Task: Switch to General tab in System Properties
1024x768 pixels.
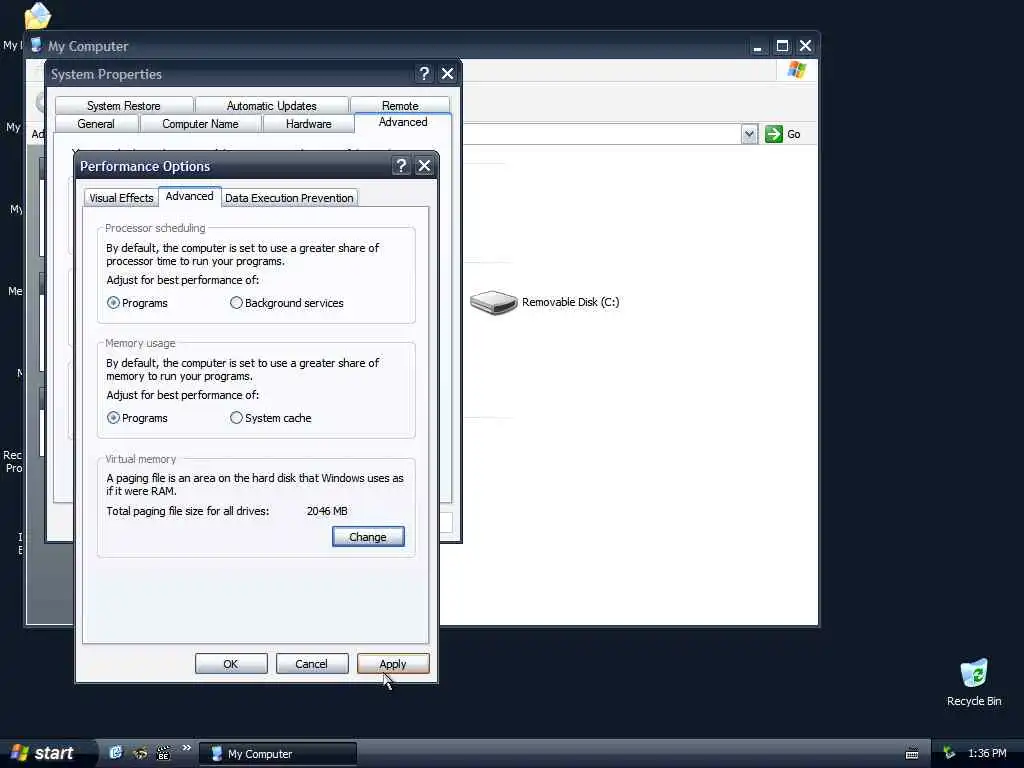Action: click(96, 123)
